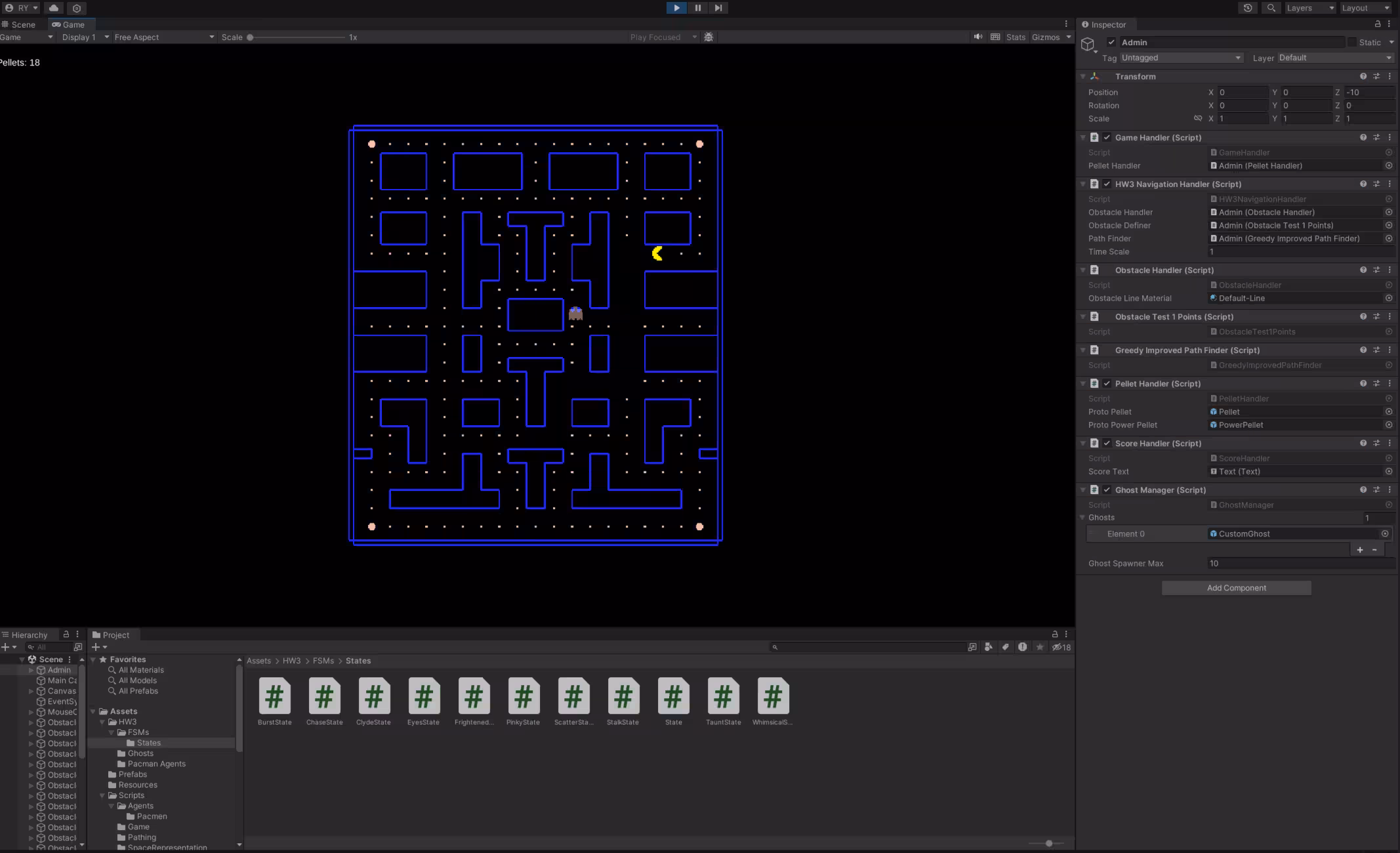Screen dimensions: 1400x853
Task: Click FSMs in the breadcrumb path
Action: coord(323,661)
